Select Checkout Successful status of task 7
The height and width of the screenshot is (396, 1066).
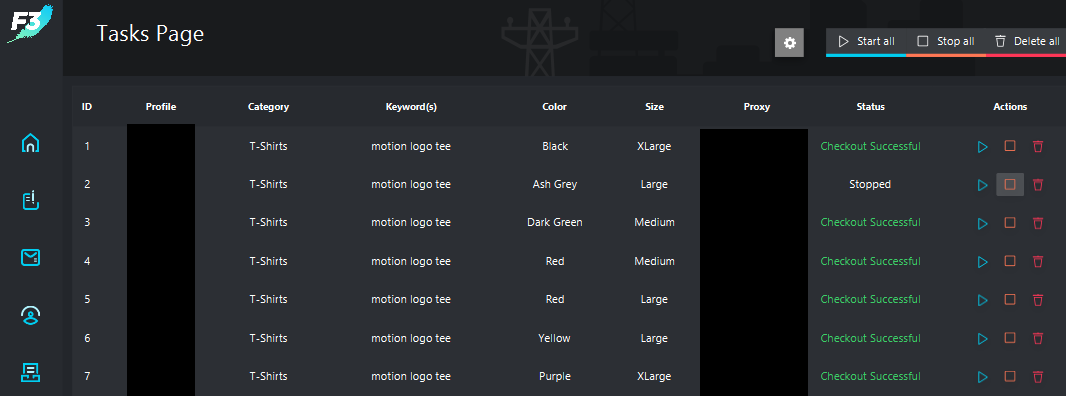[871, 376]
